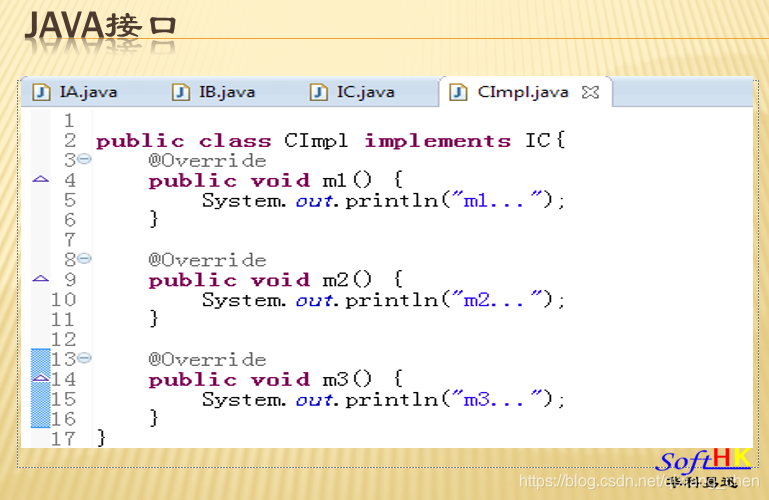Switch to the IC.java tab
This screenshot has height=500, width=769.
pos(353,92)
